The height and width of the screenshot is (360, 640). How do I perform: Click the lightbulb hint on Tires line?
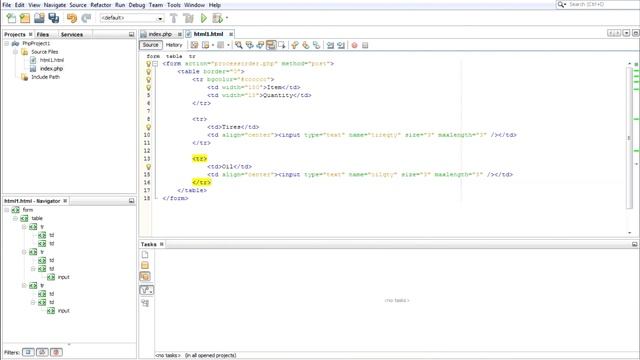point(149,127)
